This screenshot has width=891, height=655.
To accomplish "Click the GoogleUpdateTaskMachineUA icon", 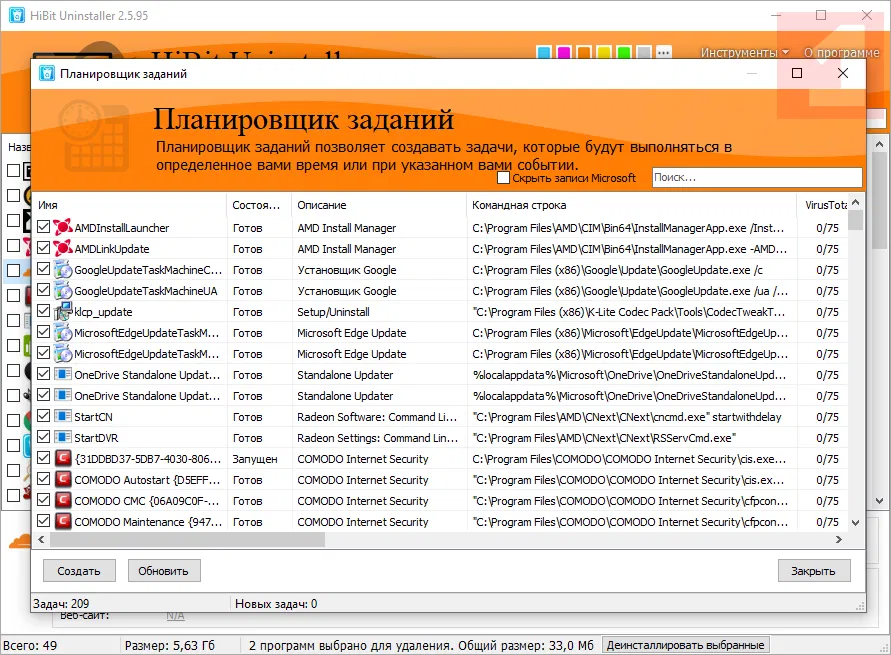I will pyautogui.click(x=63, y=290).
